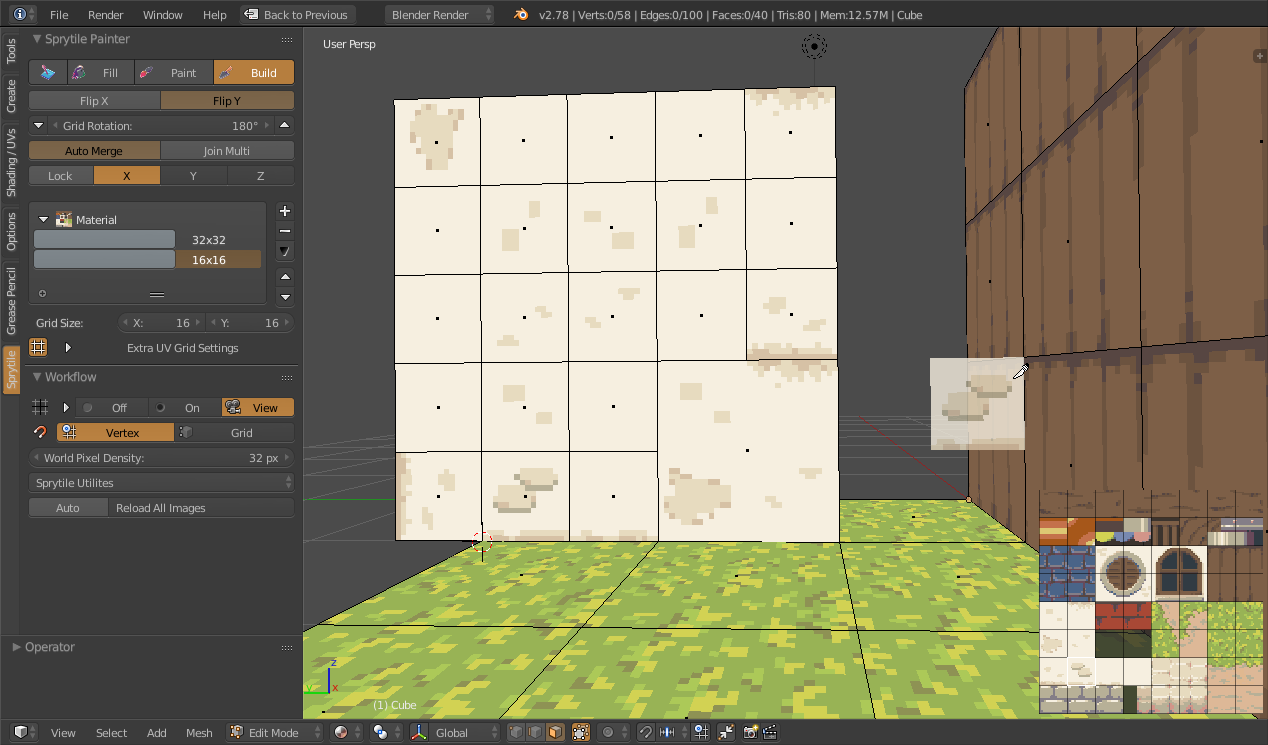Collapse the Workflow panel
The image size is (1268, 745).
point(38,377)
